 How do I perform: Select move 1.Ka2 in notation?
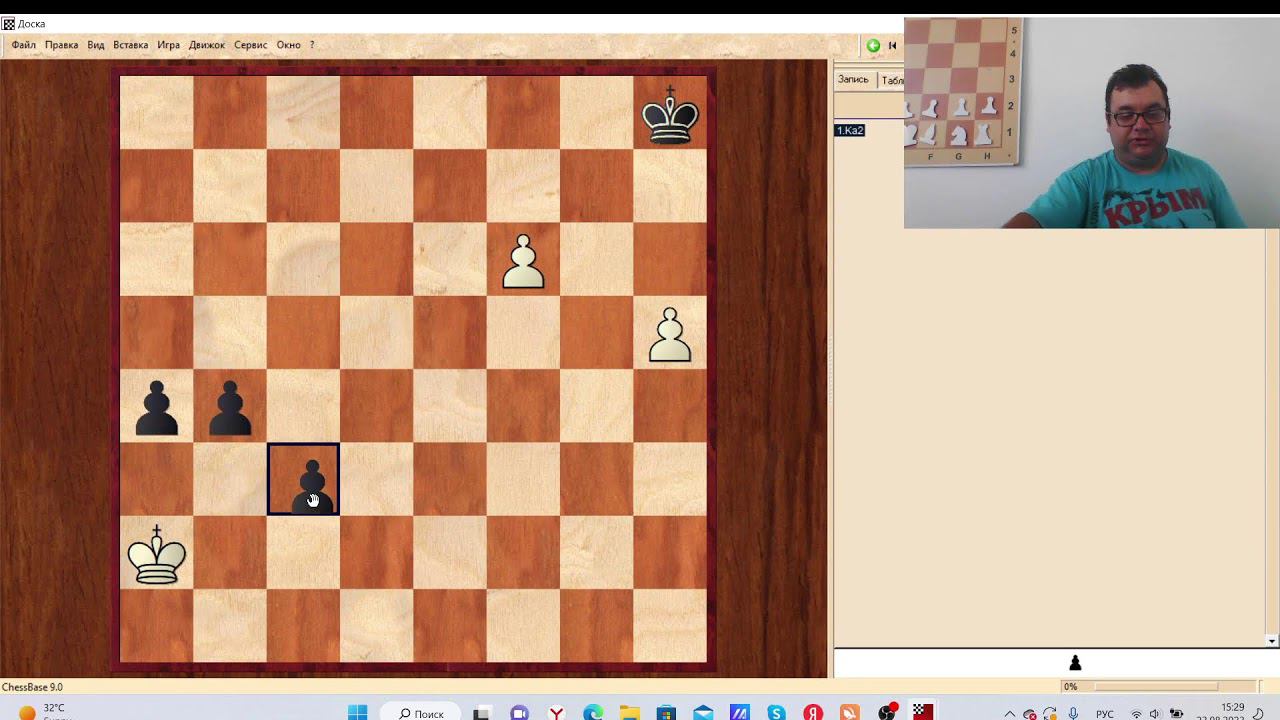850,130
